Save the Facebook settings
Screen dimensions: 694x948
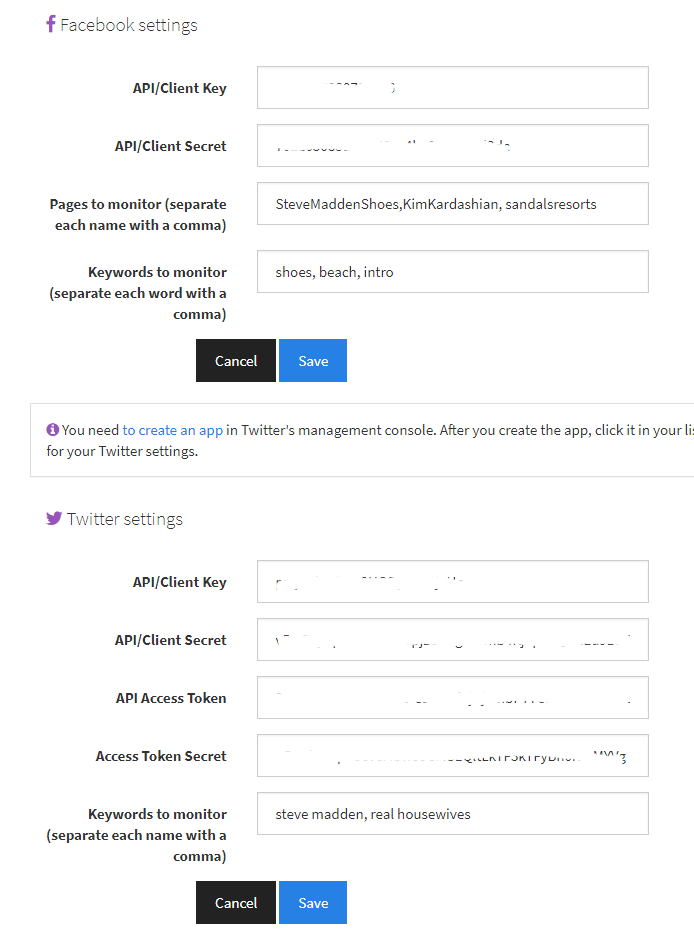(312, 361)
